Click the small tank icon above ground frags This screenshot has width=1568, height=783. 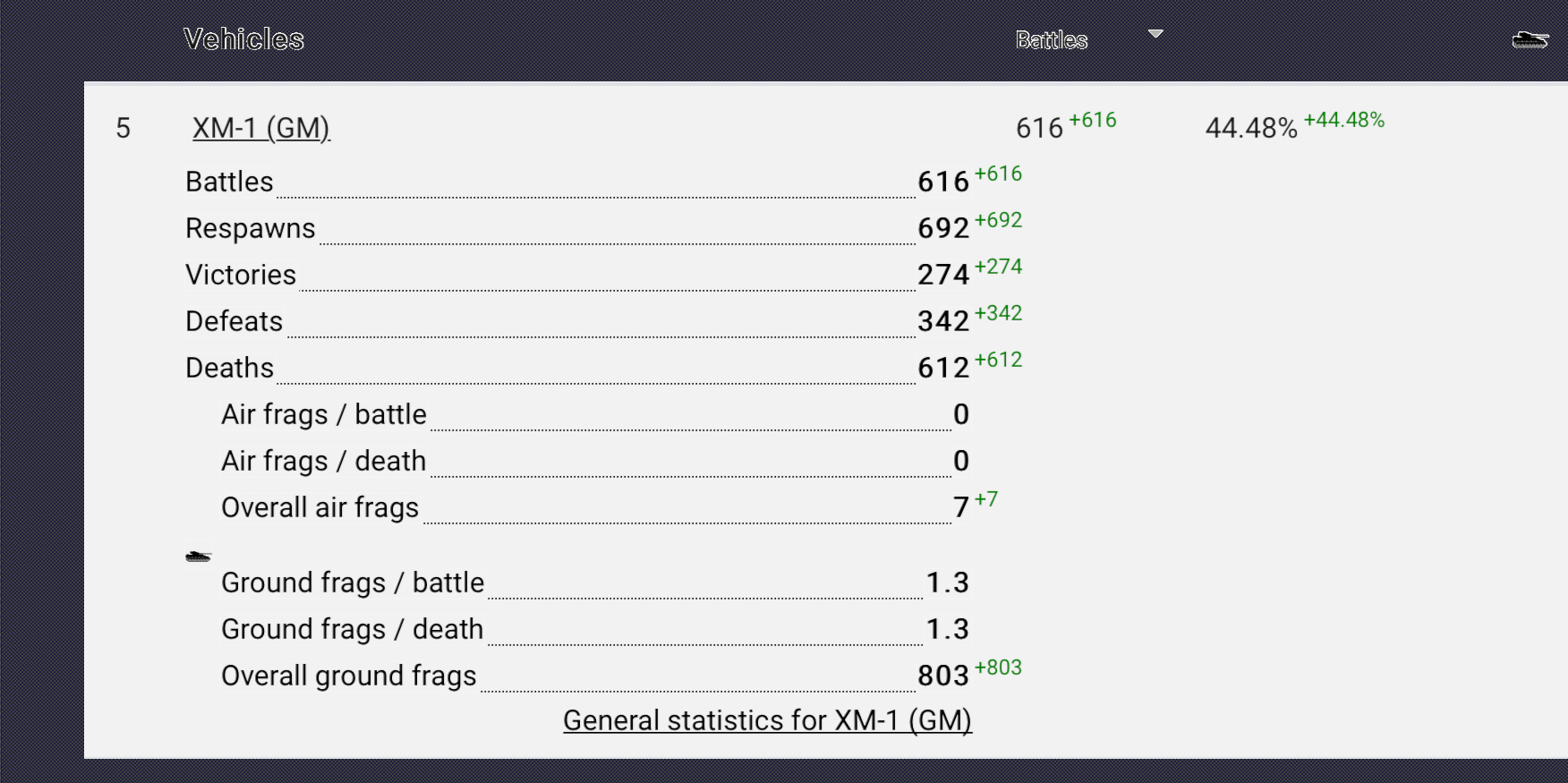pyautogui.click(x=198, y=557)
